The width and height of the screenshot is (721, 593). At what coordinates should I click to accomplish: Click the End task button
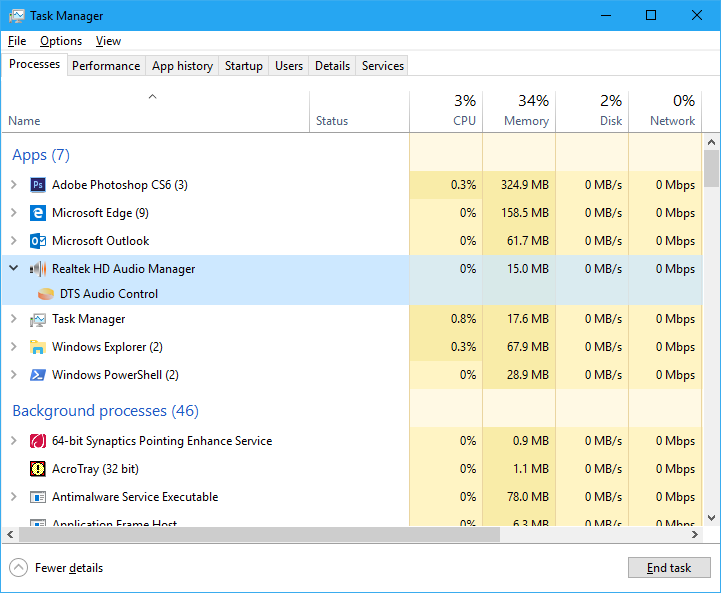[x=669, y=568]
